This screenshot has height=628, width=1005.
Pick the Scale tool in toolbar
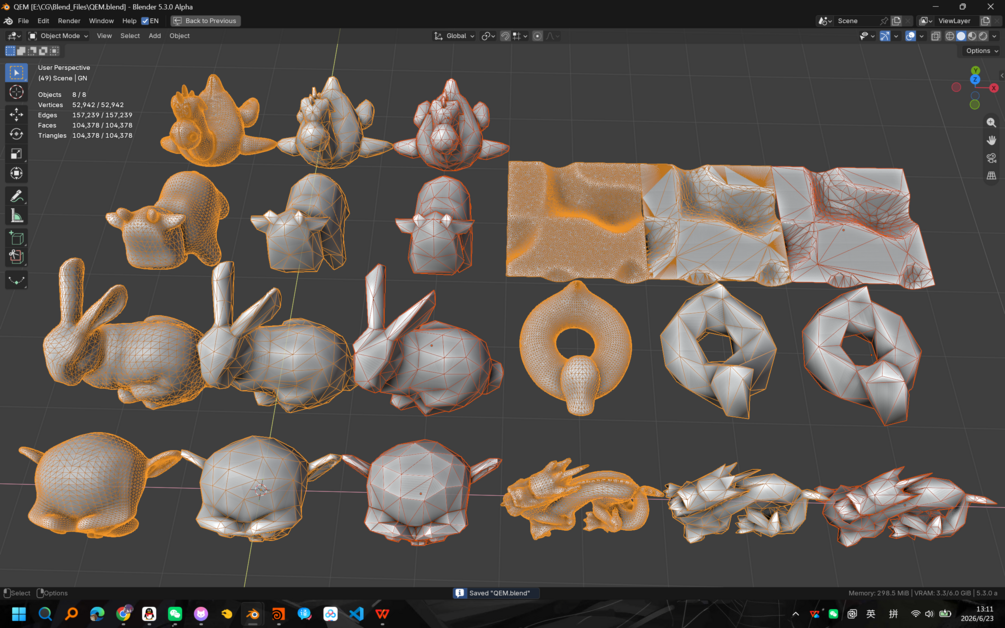16,153
